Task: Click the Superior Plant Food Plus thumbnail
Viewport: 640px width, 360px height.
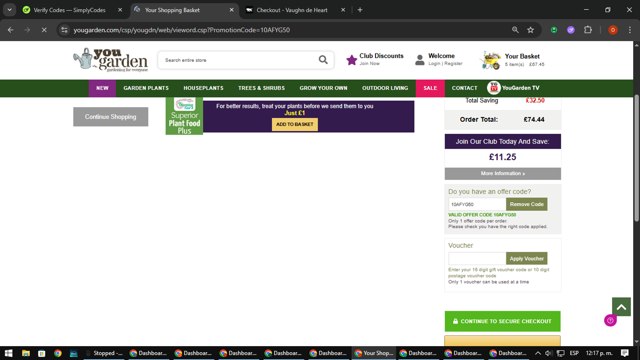Action: 184,116
